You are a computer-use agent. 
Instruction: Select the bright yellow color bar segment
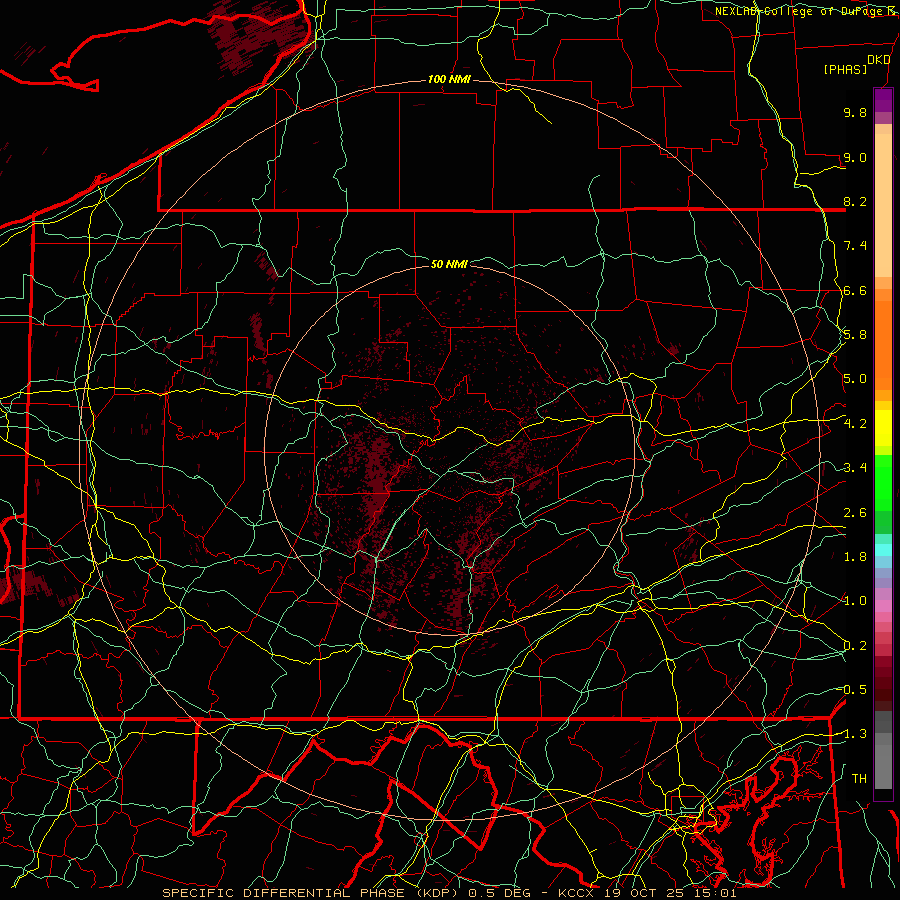(883, 428)
